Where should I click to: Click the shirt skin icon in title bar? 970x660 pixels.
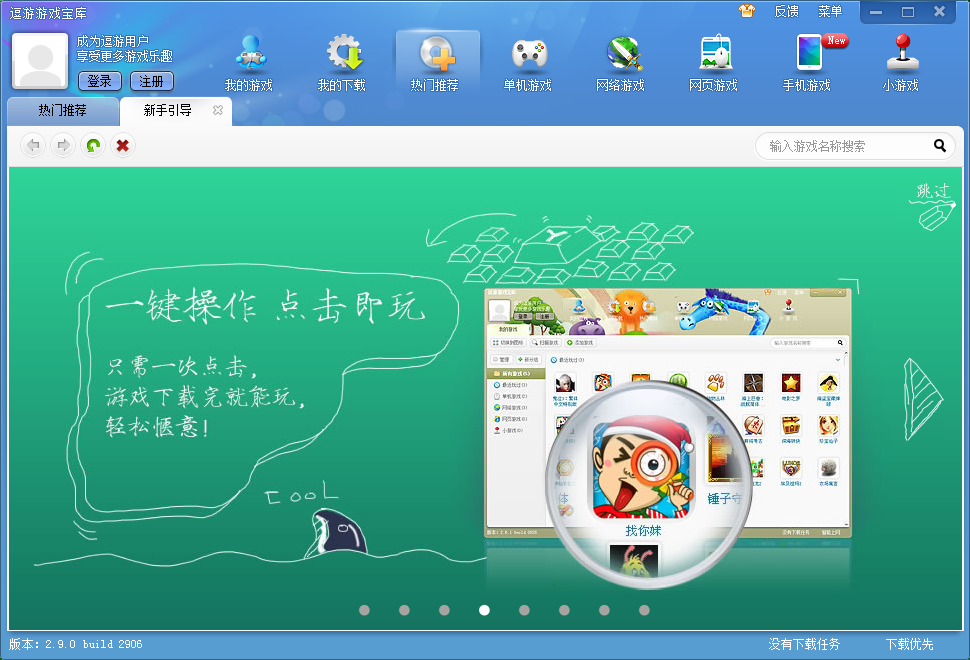click(x=747, y=11)
